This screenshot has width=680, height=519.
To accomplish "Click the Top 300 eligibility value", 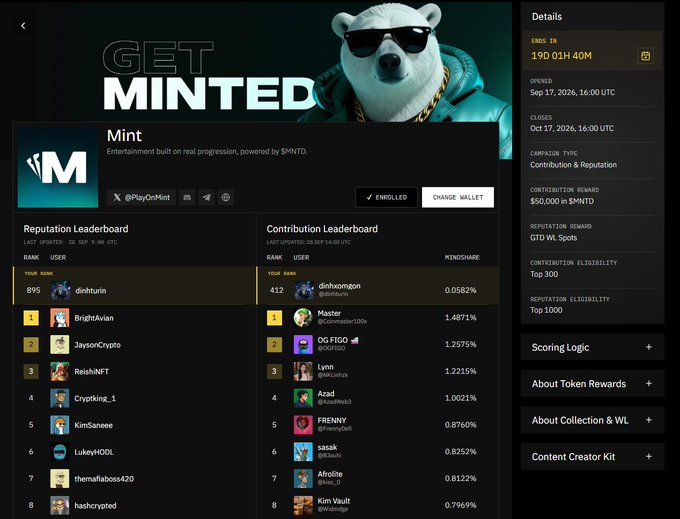I will click(x=544, y=274).
